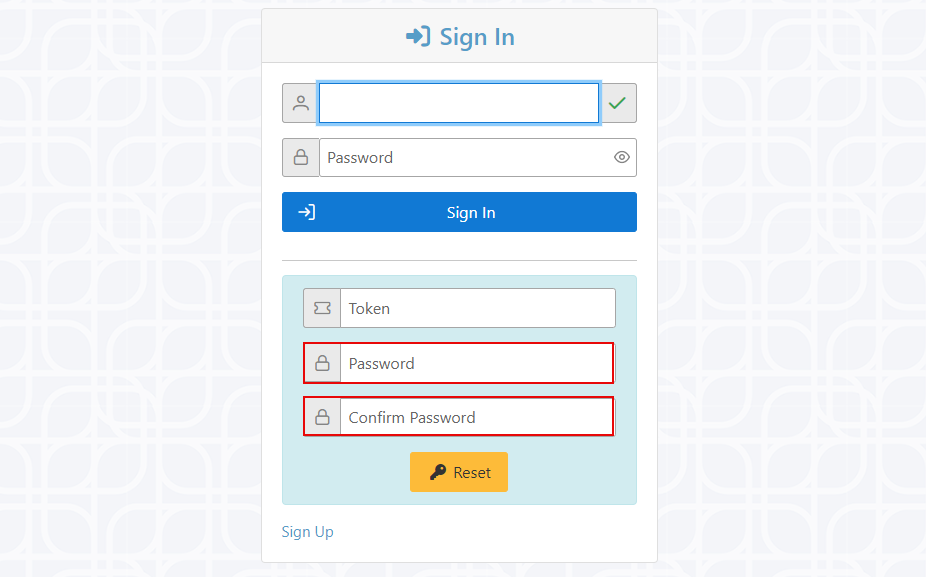Image resolution: width=926 pixels, height=577 pixels.
Task: Select the Confirm Password input field
Action: click(476, 417)
